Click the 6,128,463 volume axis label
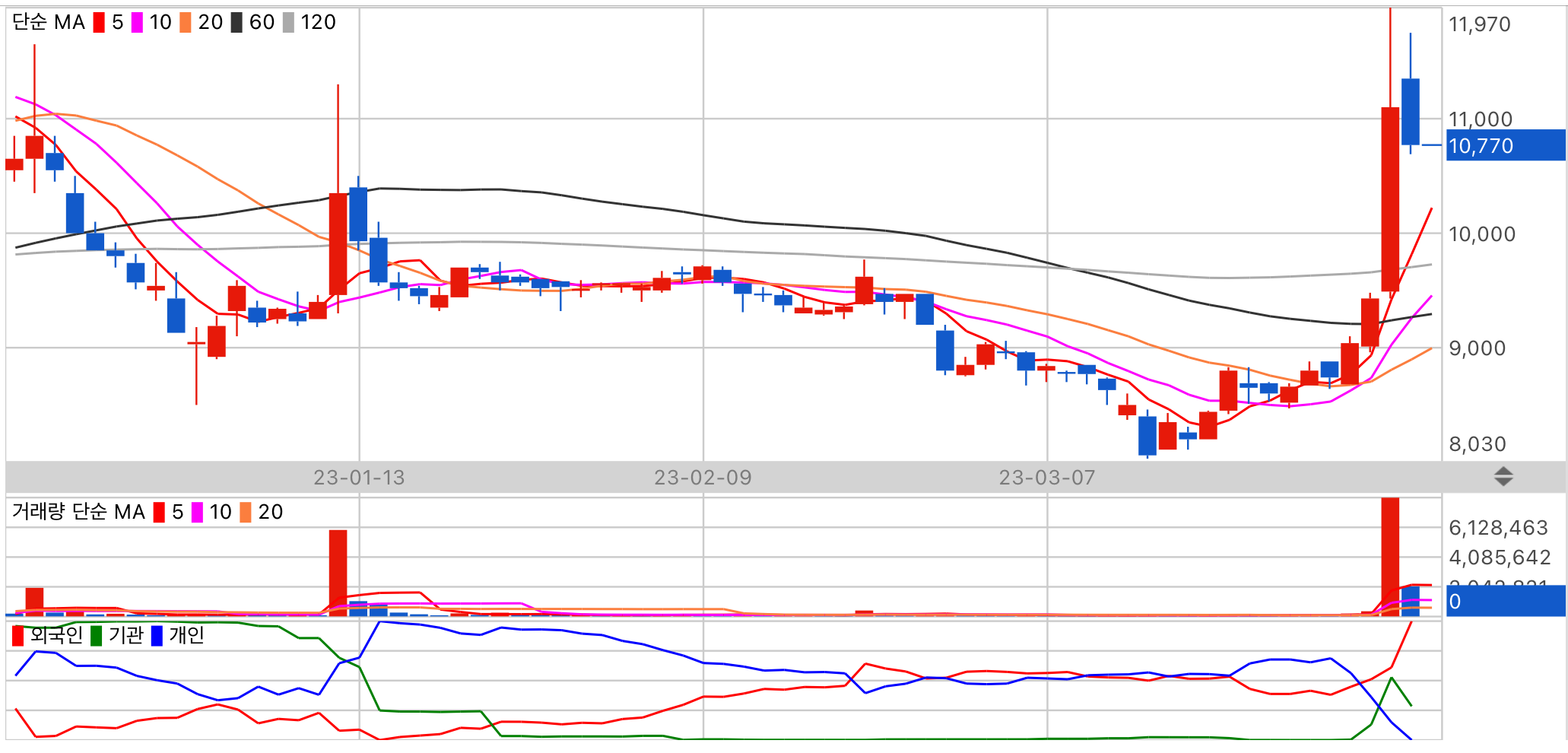The image size is (1568, 753). point(1498,528)
